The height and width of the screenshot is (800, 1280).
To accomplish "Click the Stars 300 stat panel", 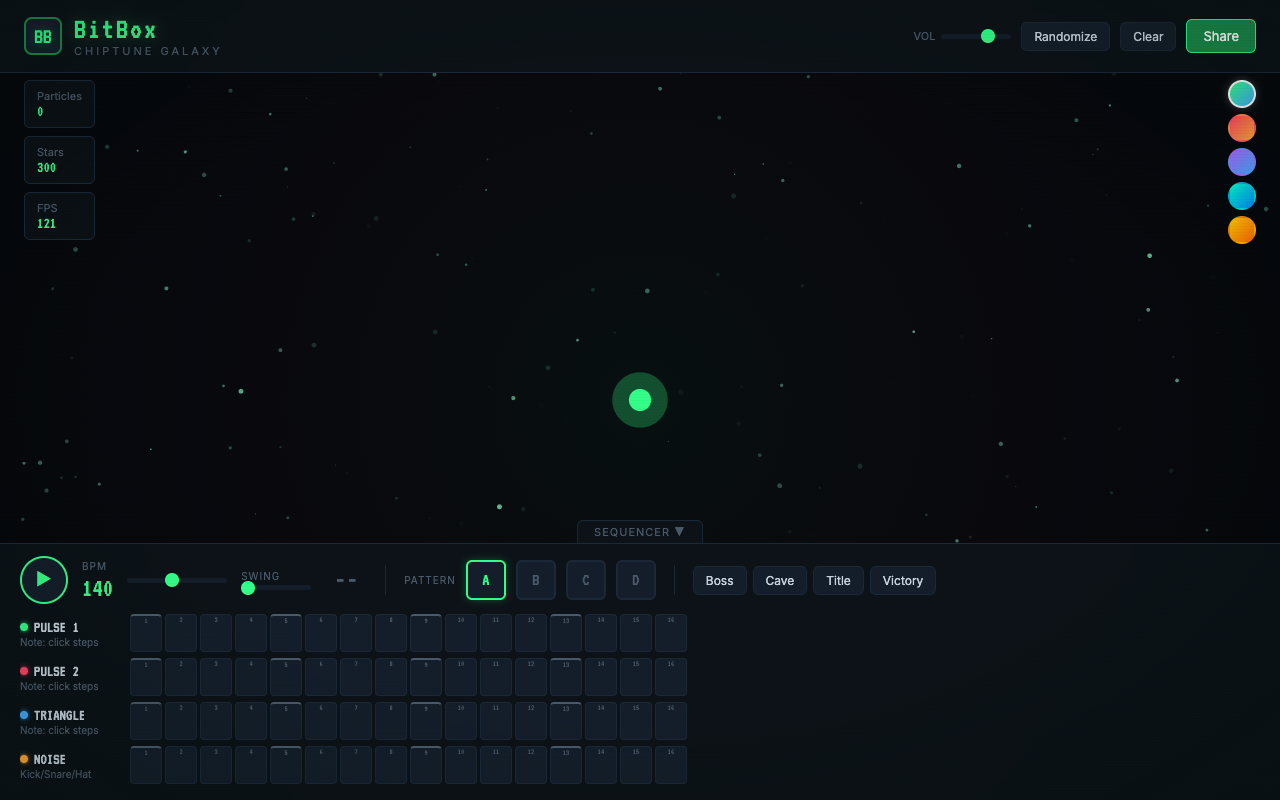I will [x=59, y=160].
